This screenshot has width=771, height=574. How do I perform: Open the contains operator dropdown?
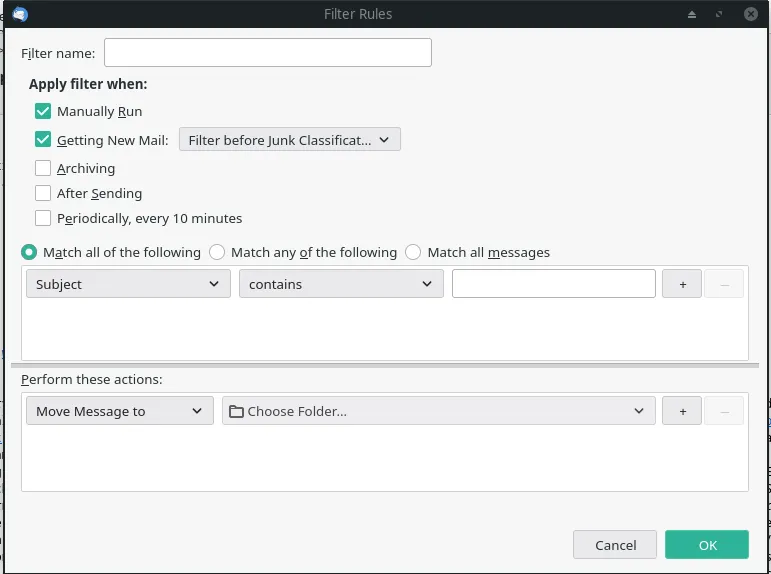pos(340,284)
